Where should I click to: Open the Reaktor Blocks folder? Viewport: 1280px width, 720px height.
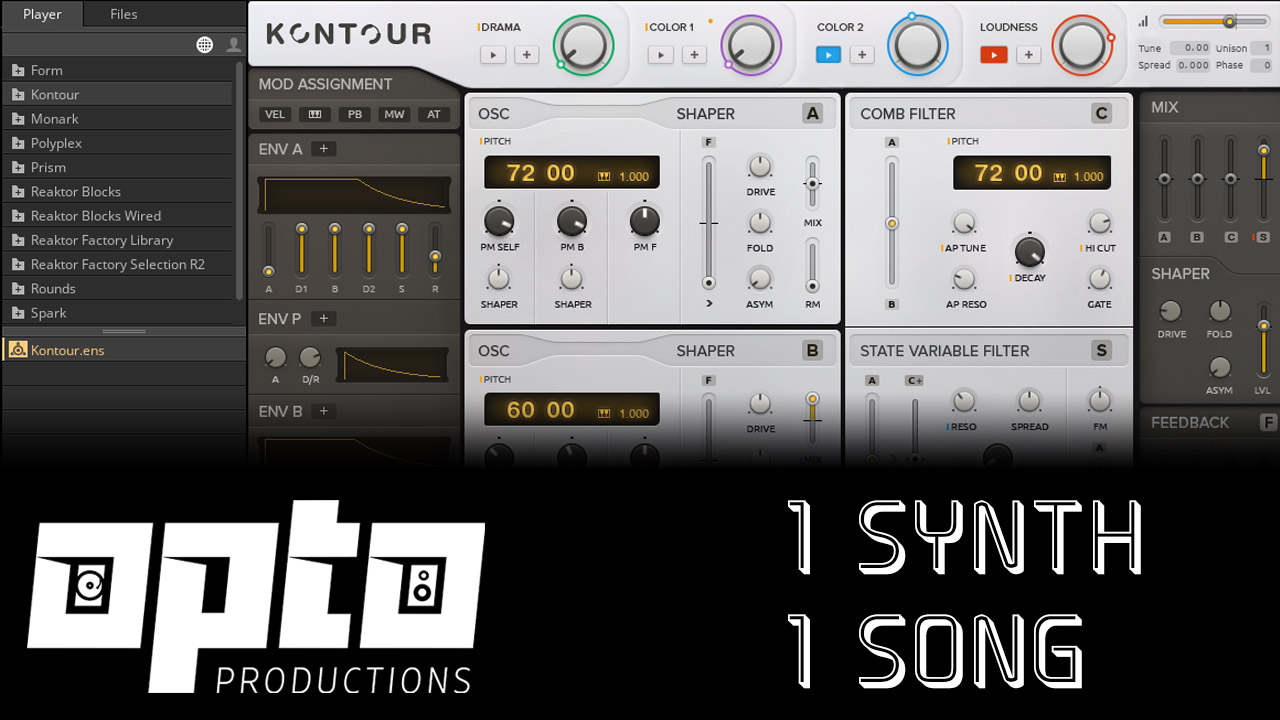118,191
